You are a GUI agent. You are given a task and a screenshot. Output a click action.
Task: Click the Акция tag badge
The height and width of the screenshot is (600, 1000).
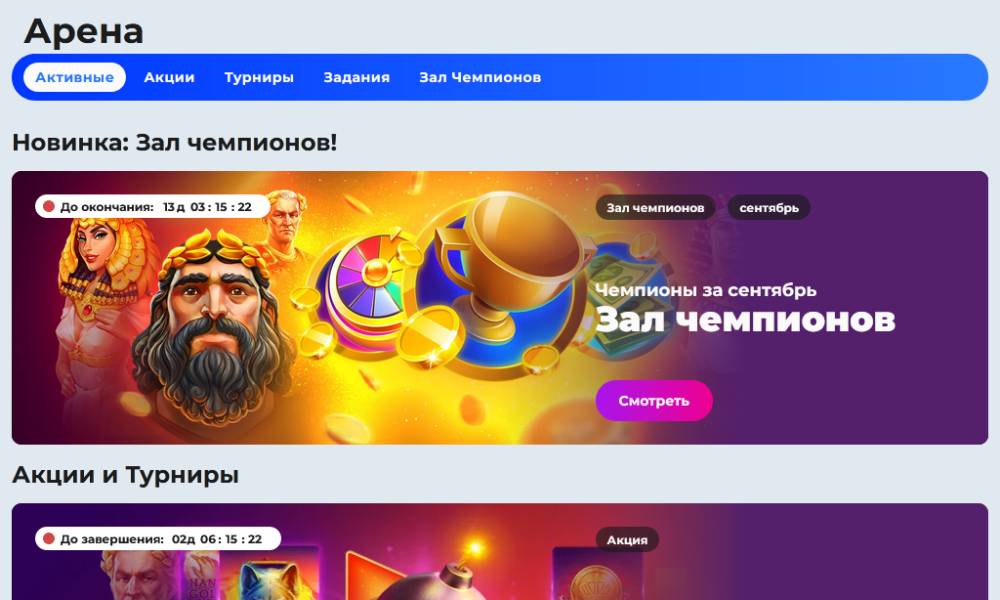(x=627, y=539)
